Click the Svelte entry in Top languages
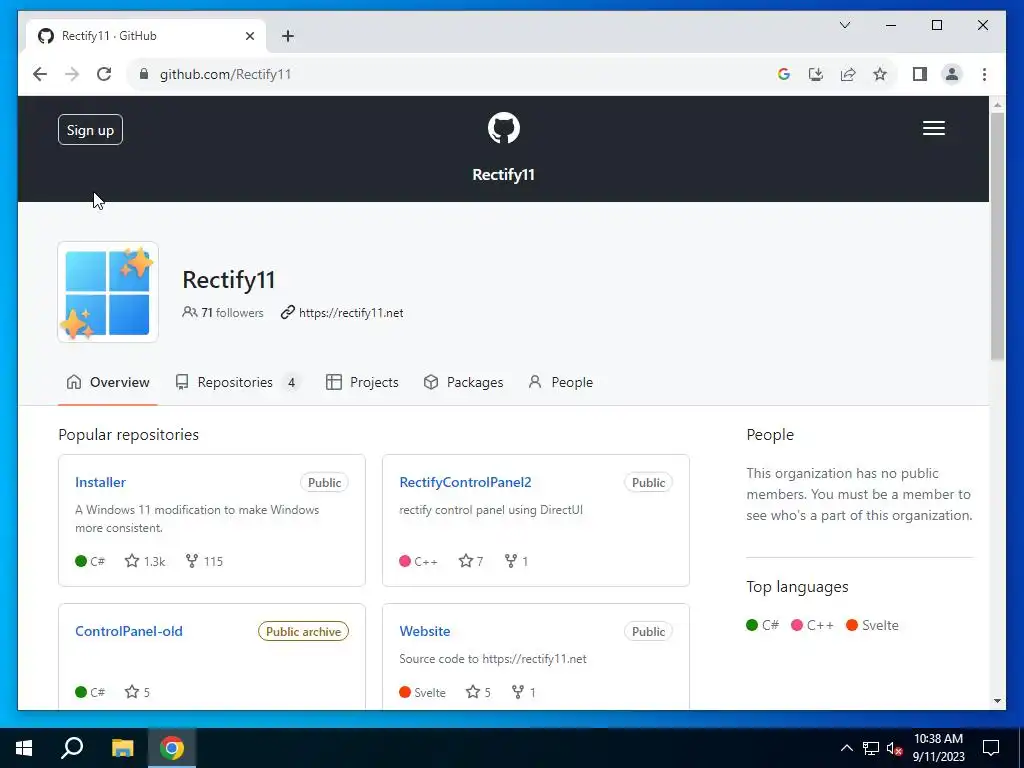The width and height of the screenshot is (1024, 768). 872,626
